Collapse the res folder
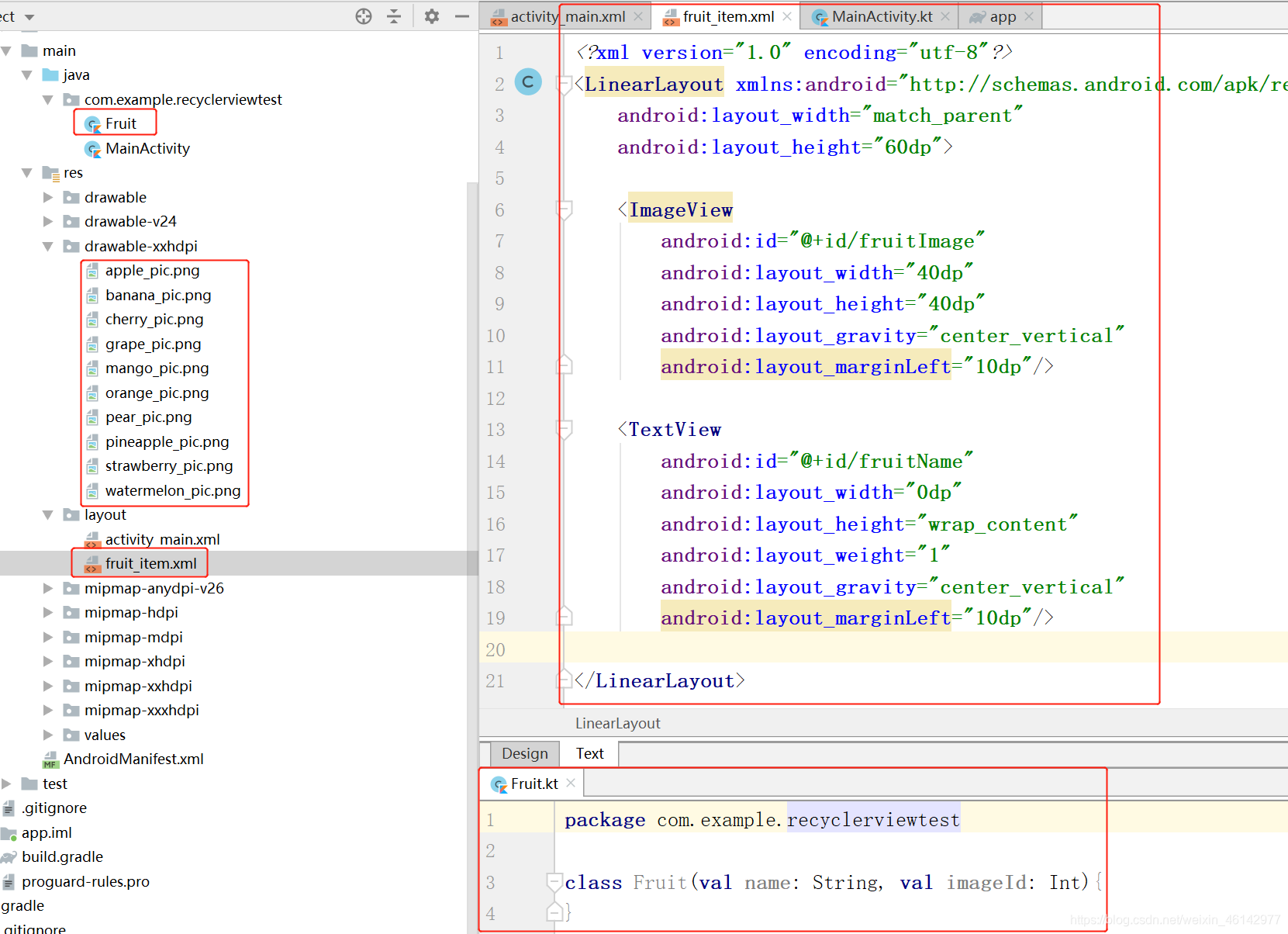 click(x=27, y=173)
